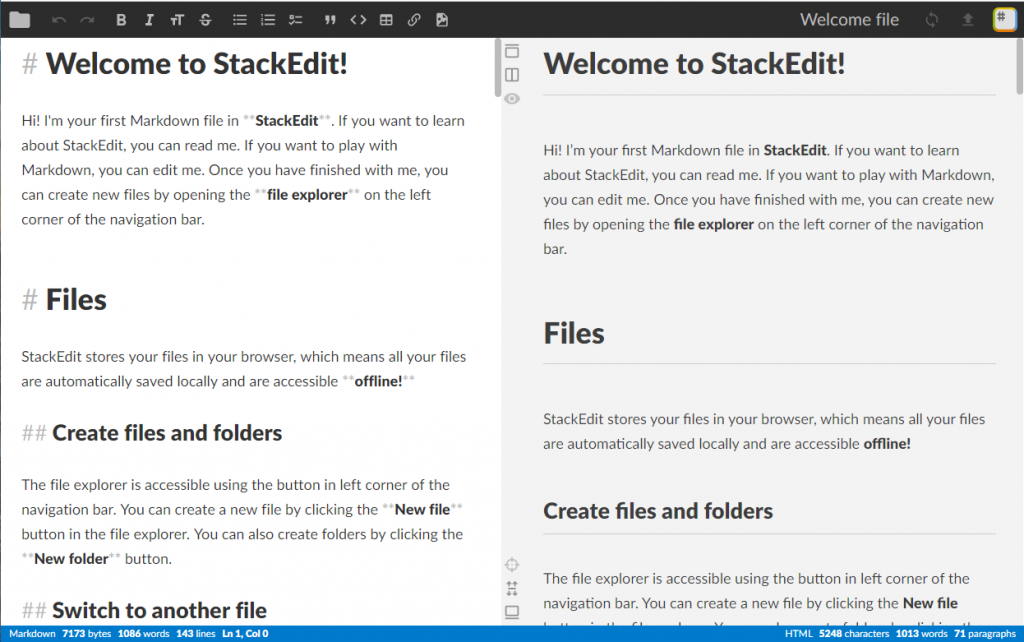Image resolution: width=1024 pixels, height=642 pixels.
Task: Insert a table
Action: point(386,20)
